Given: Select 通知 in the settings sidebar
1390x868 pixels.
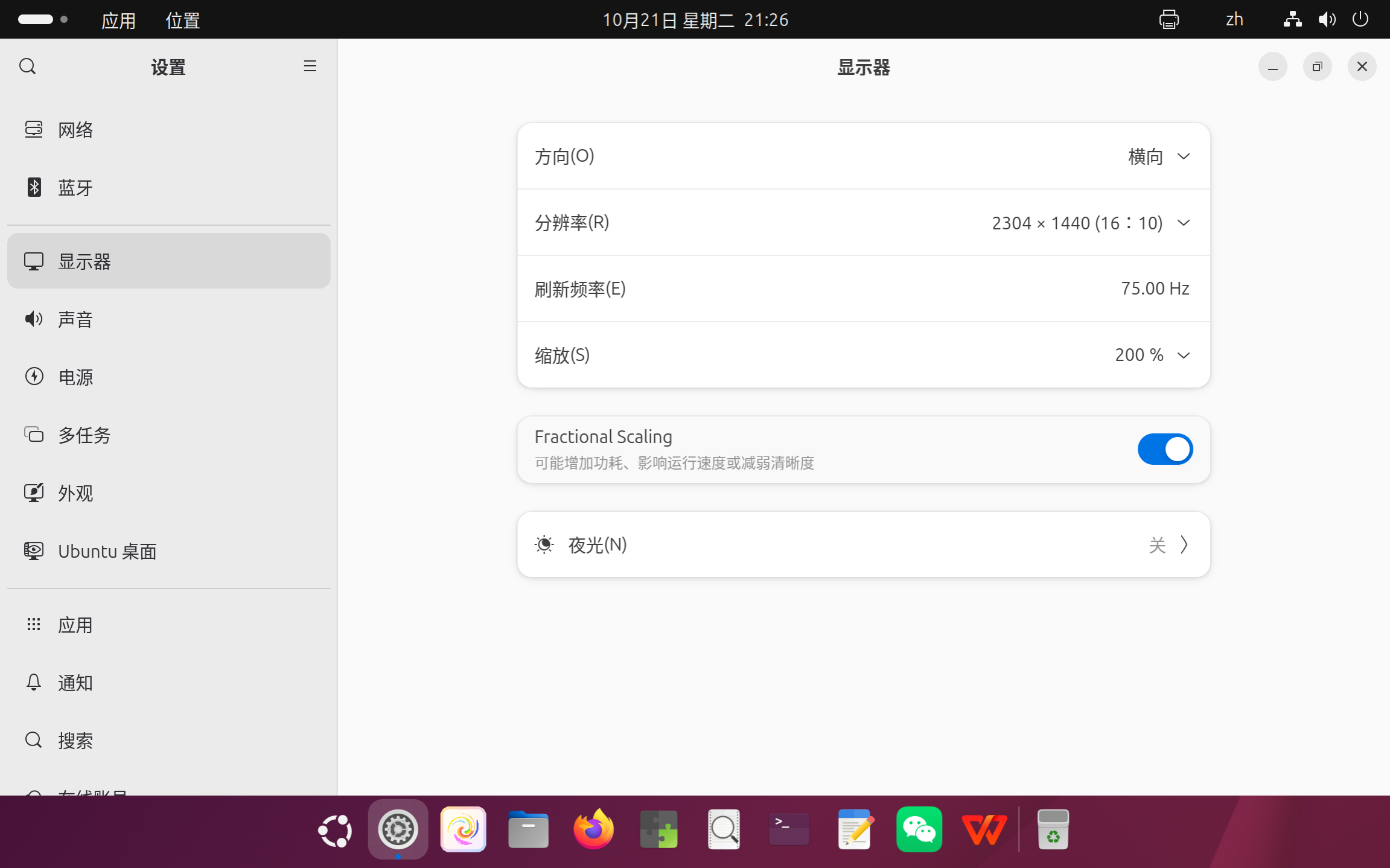Looking at the screenshot, I should tap(169, 682).
